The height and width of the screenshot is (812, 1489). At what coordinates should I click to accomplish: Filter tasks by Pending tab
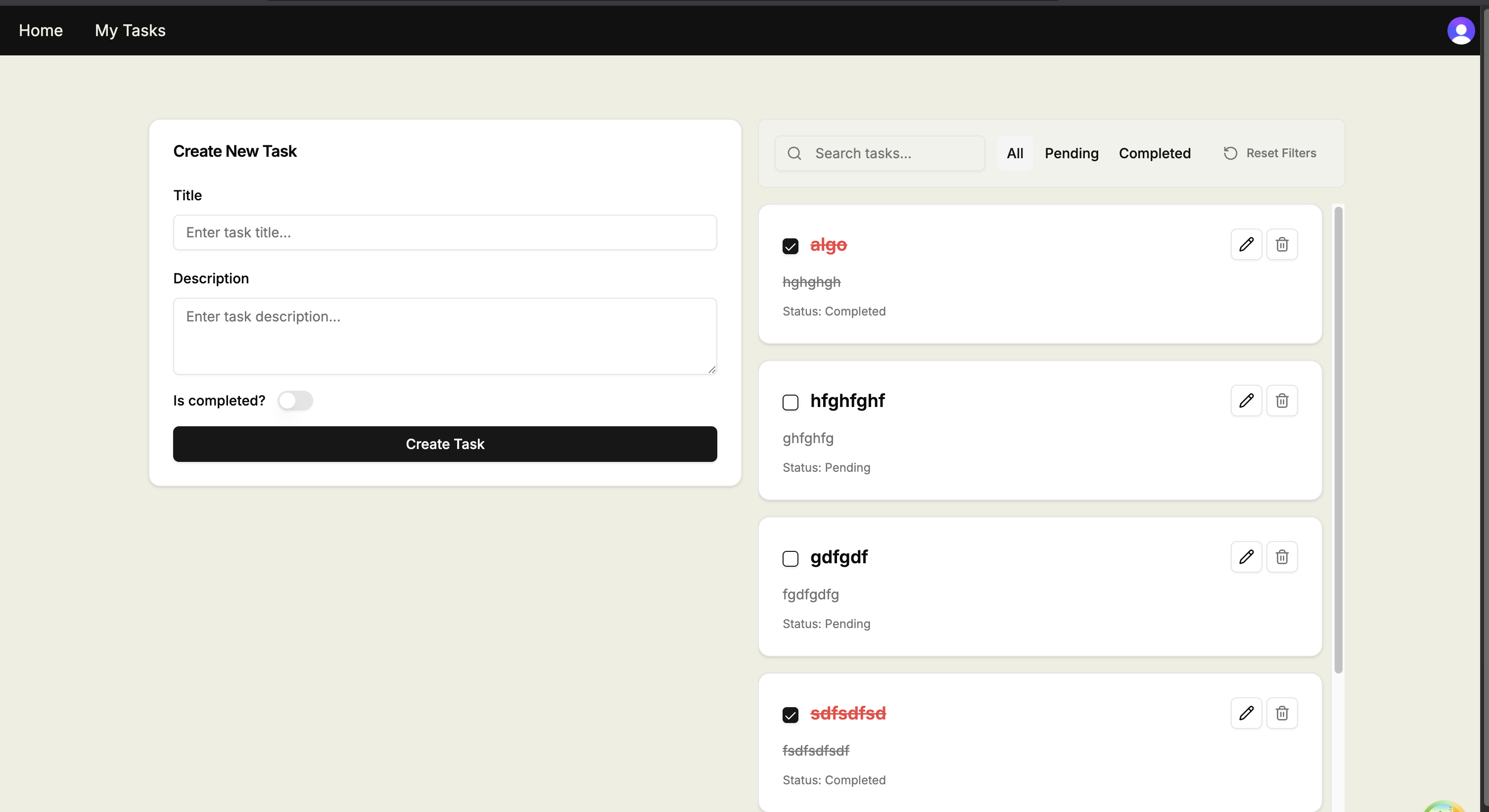[1071, 153]
